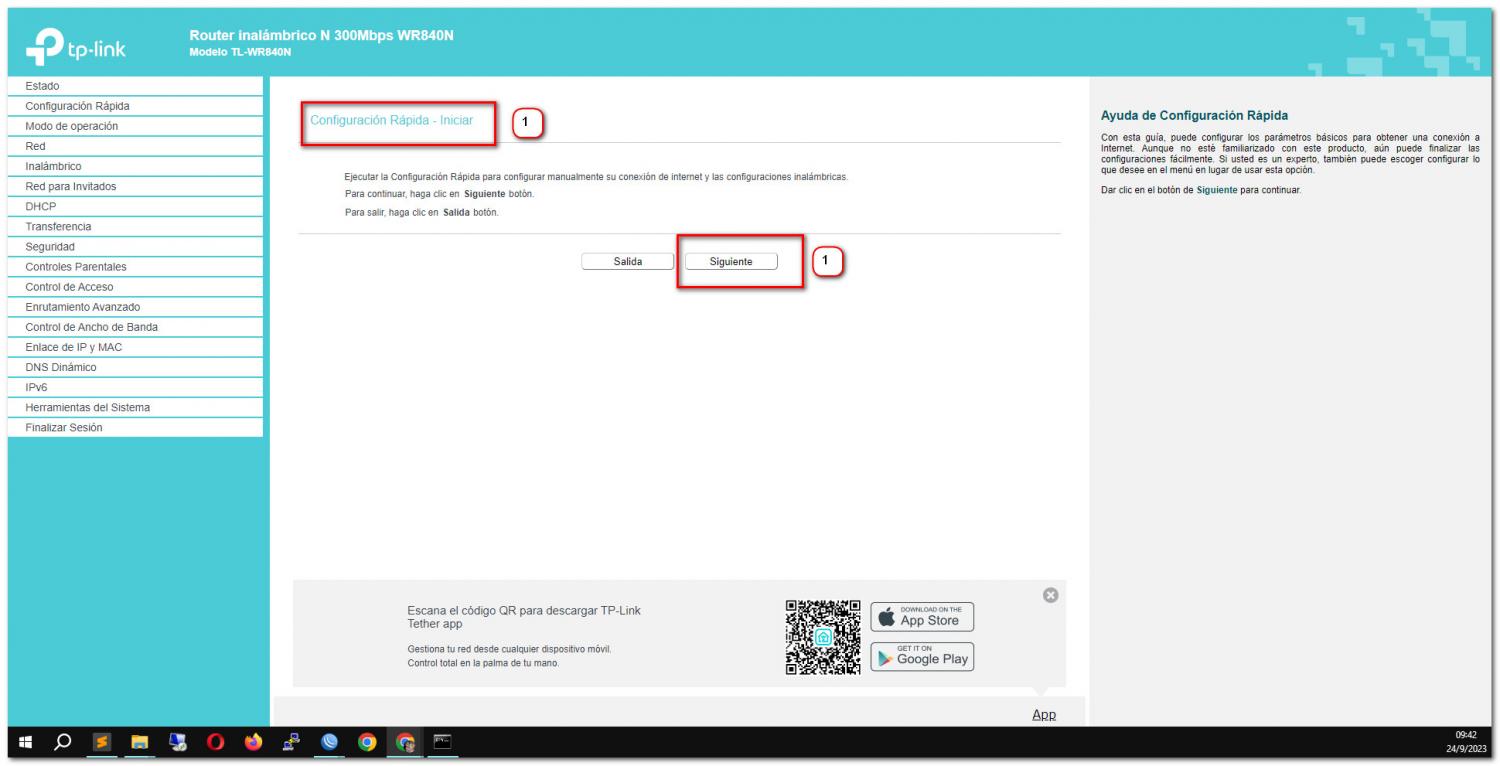
Task: Open Enlace de IP y MAC
Action: click(x=135, y=347)
